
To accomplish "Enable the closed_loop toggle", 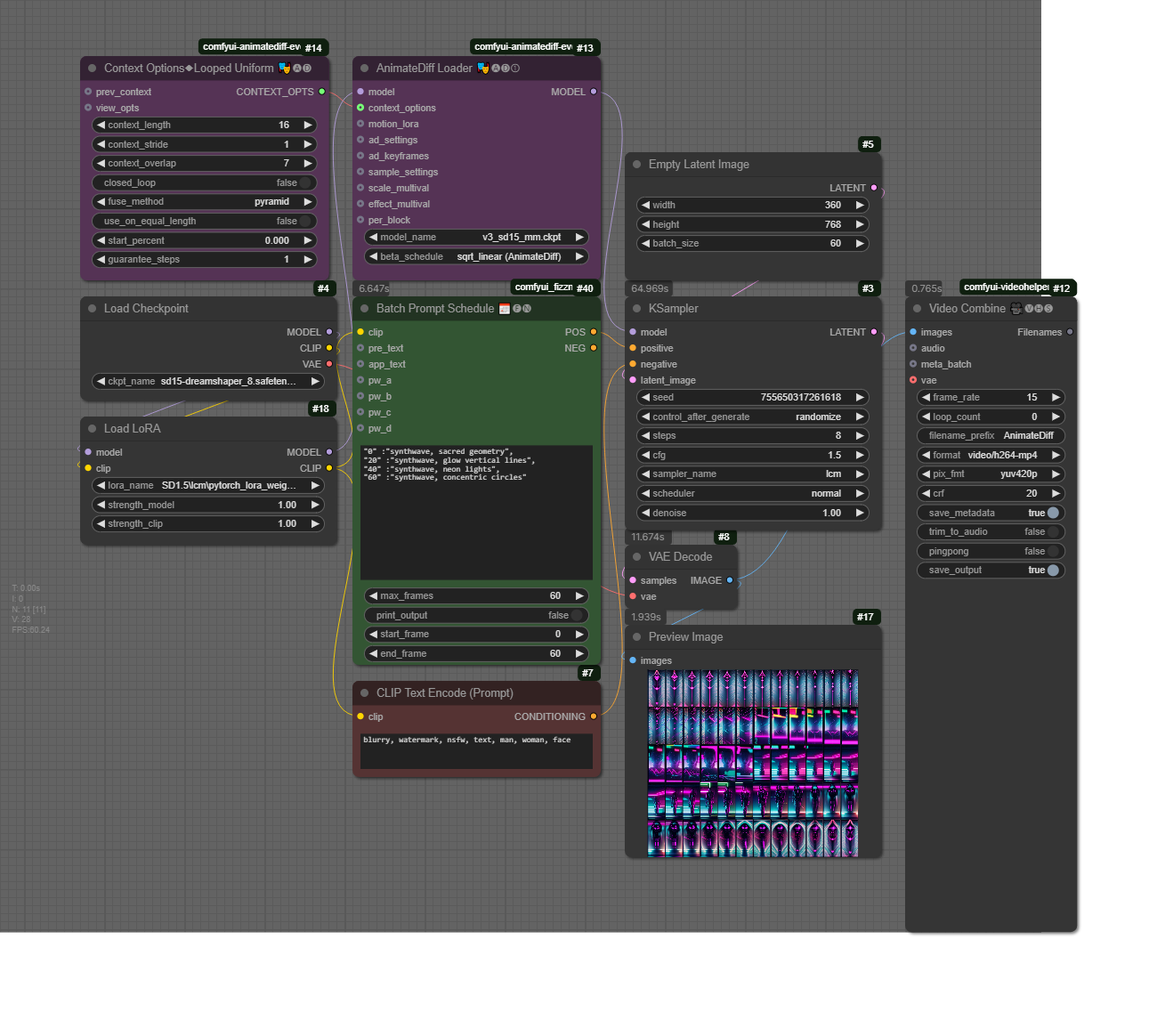I will point(305,183).
